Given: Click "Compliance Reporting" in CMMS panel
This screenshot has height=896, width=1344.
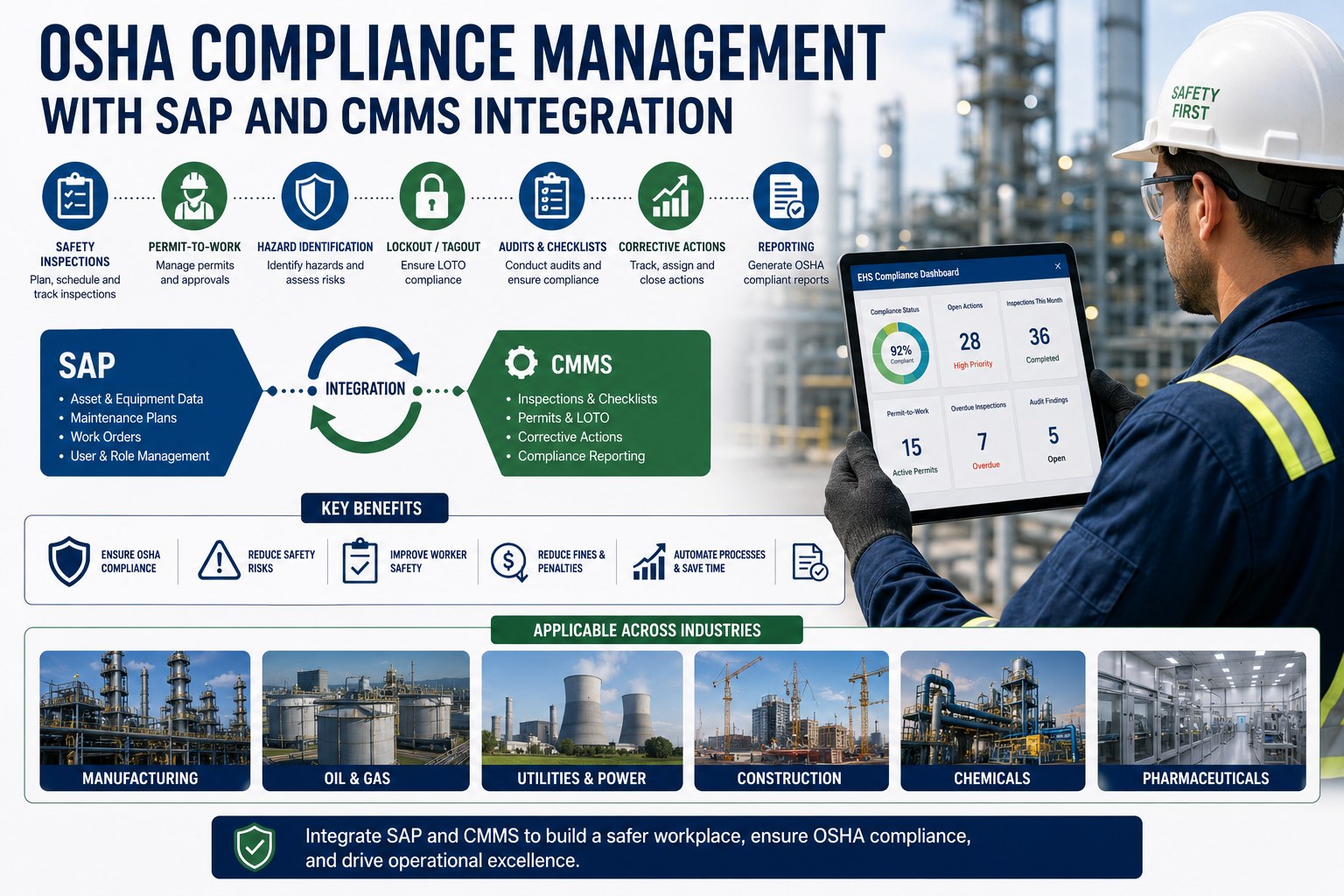Looking at the screenshot, I should pyautogui.click(x=581, y=456).
